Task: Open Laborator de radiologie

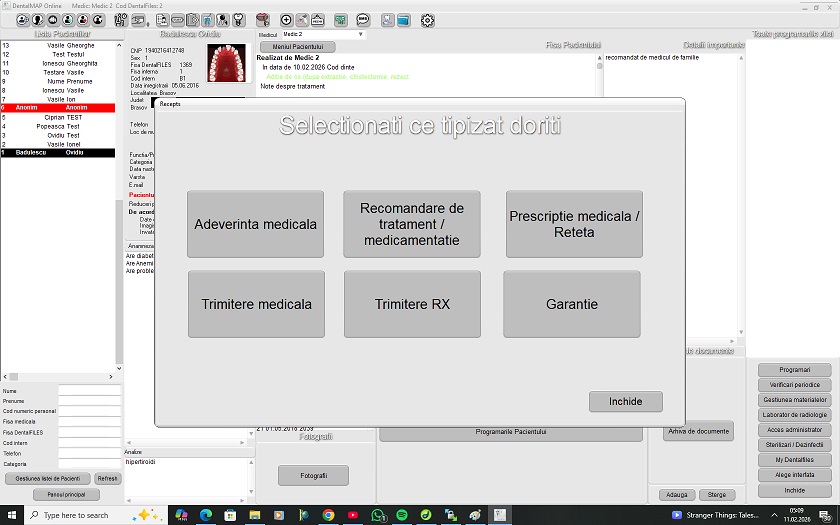Action: [794, 415]
